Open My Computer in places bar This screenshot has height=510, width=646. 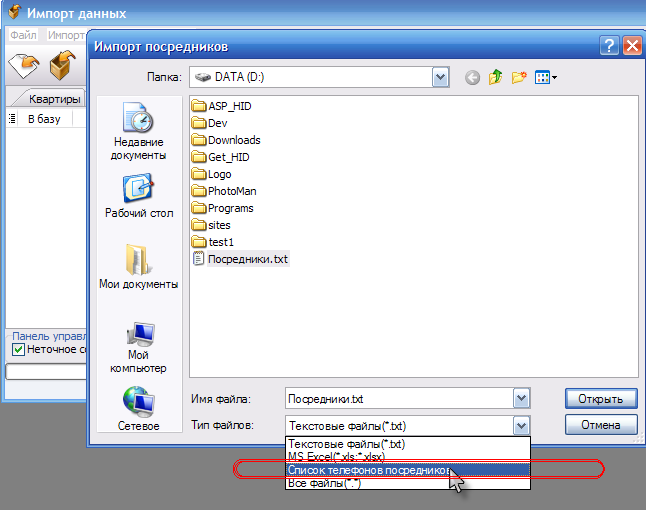(x=138, y=346)
